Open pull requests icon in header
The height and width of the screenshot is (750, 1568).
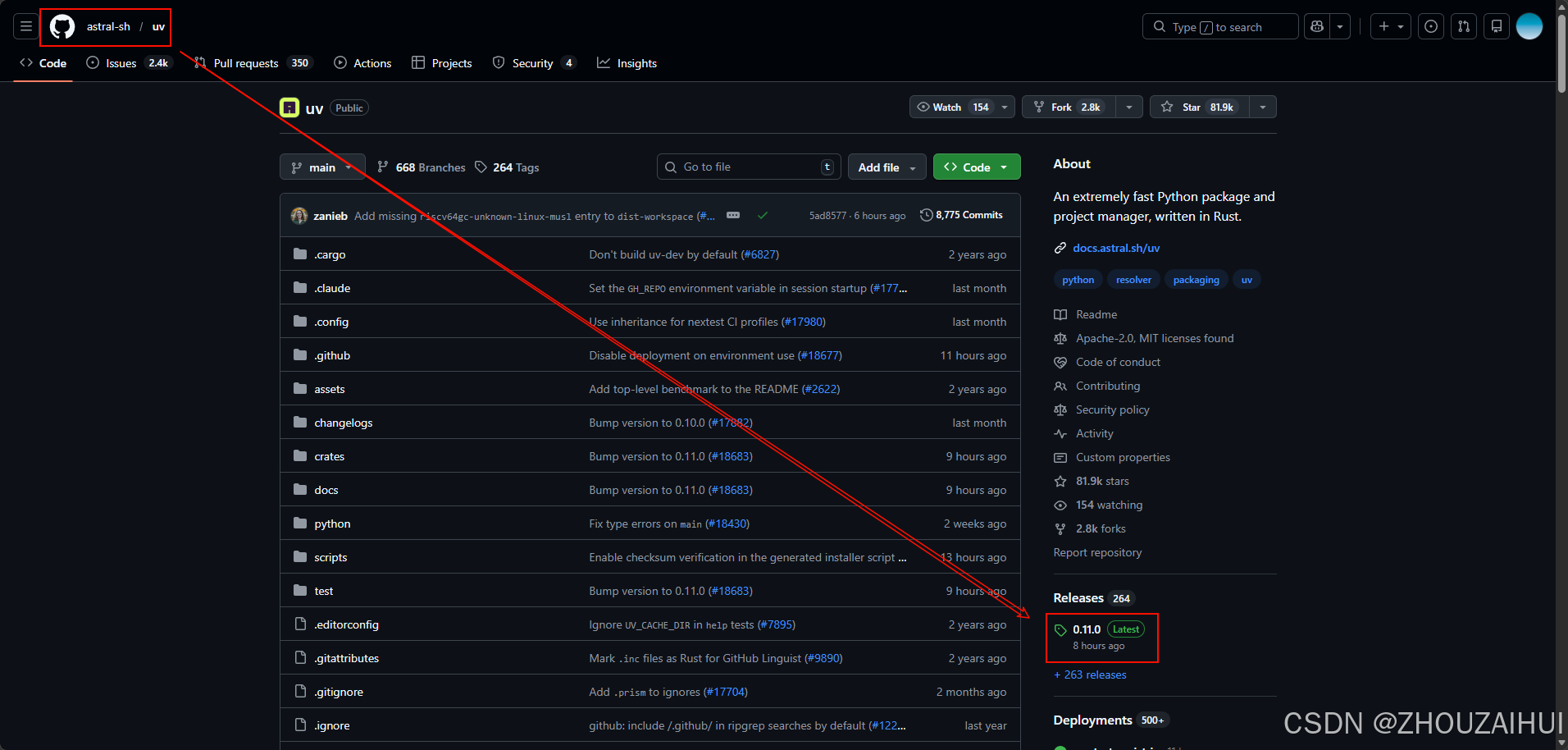click(1464, 26)
